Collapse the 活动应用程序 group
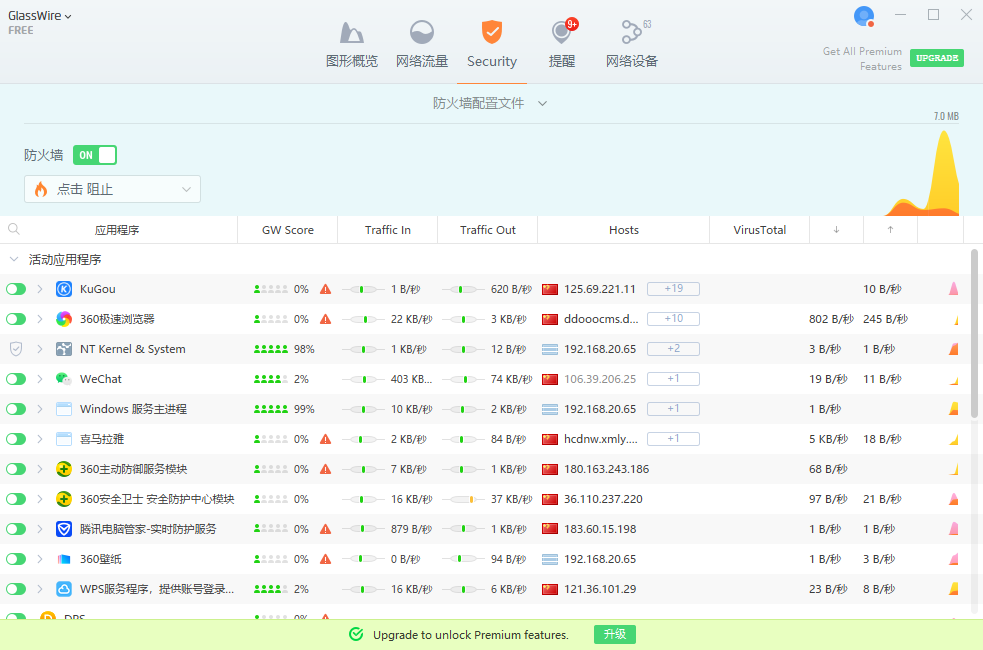The image size is (983, 650). (x=14, y=259)
